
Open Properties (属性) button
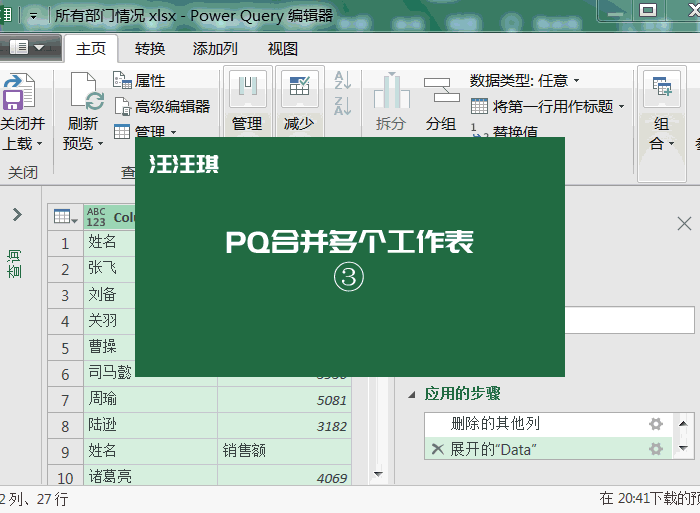(139, 81)
